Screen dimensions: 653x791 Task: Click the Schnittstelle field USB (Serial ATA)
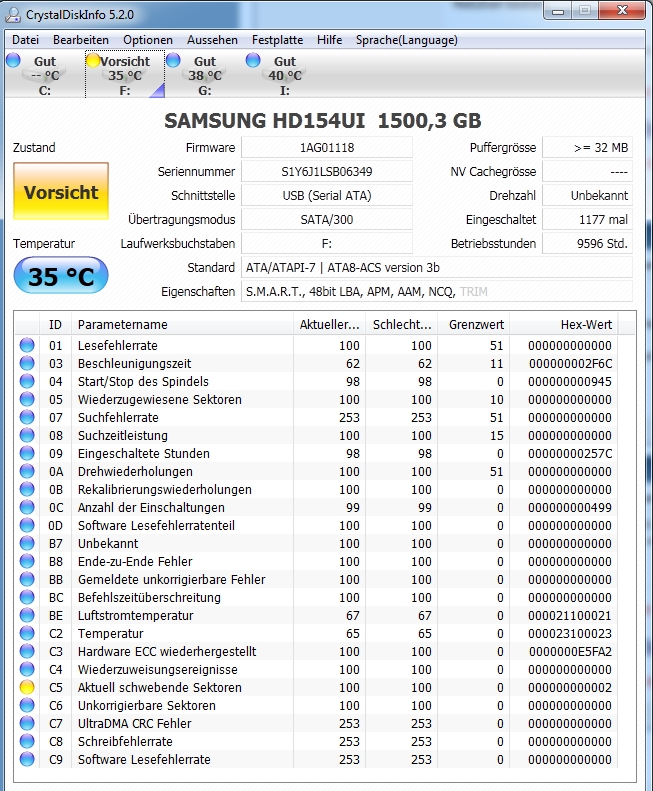click(326, 195)
